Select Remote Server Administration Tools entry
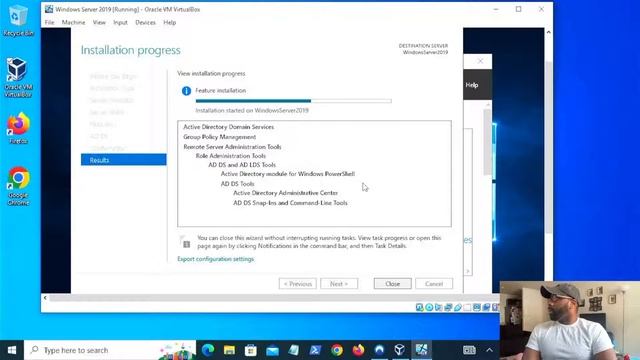 coord(232,147)
